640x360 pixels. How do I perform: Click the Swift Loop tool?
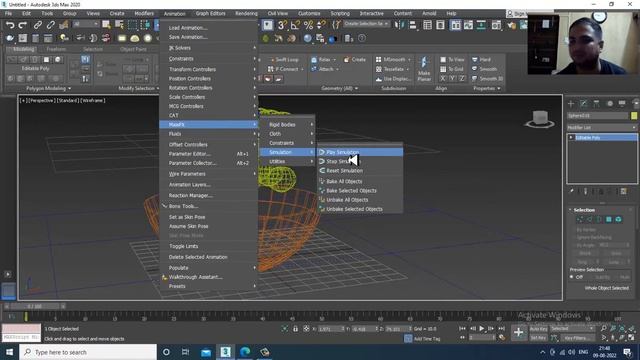click(x=284, y=60)
